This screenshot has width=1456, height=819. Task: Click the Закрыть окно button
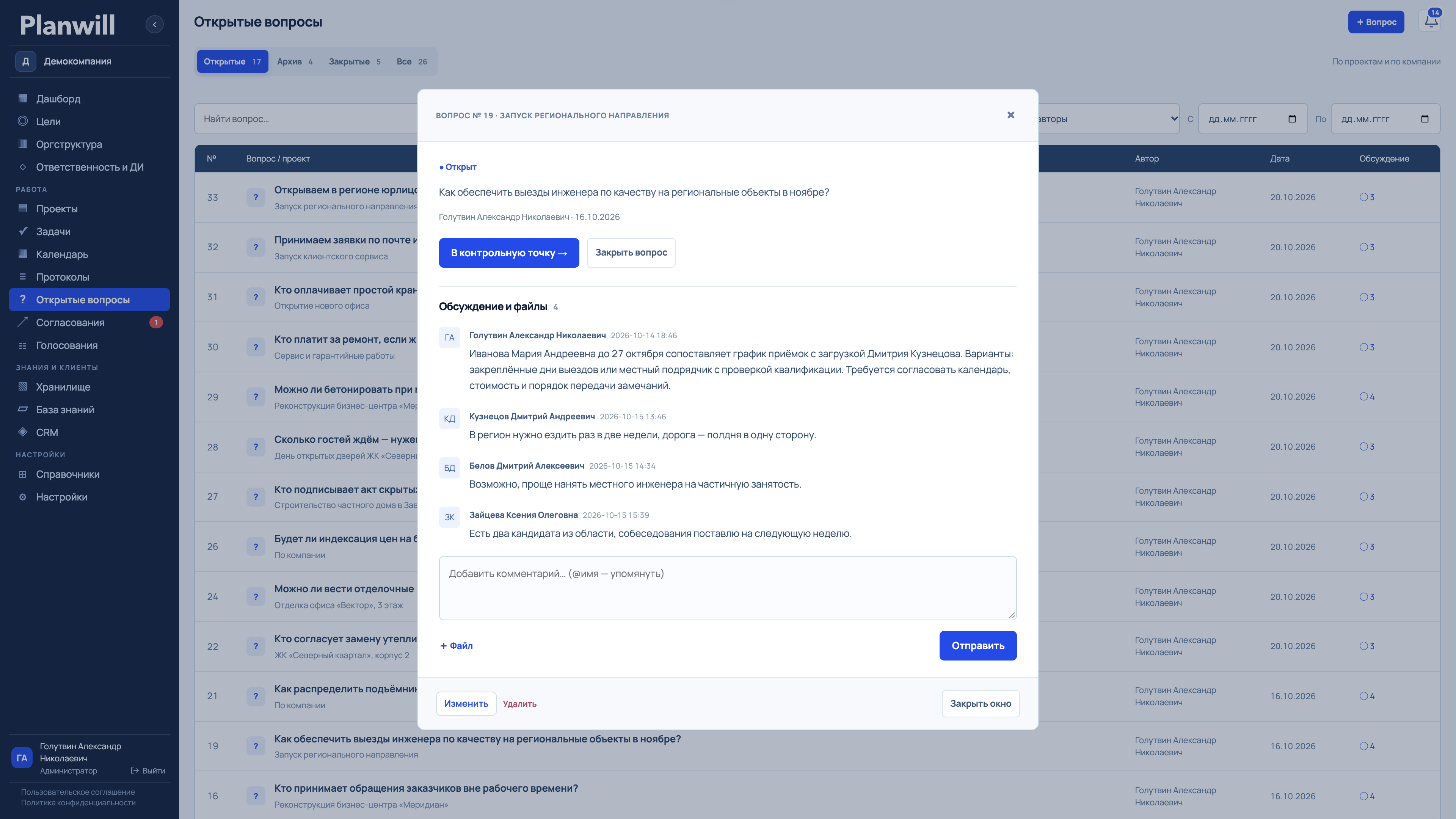(x=981, y=704)
